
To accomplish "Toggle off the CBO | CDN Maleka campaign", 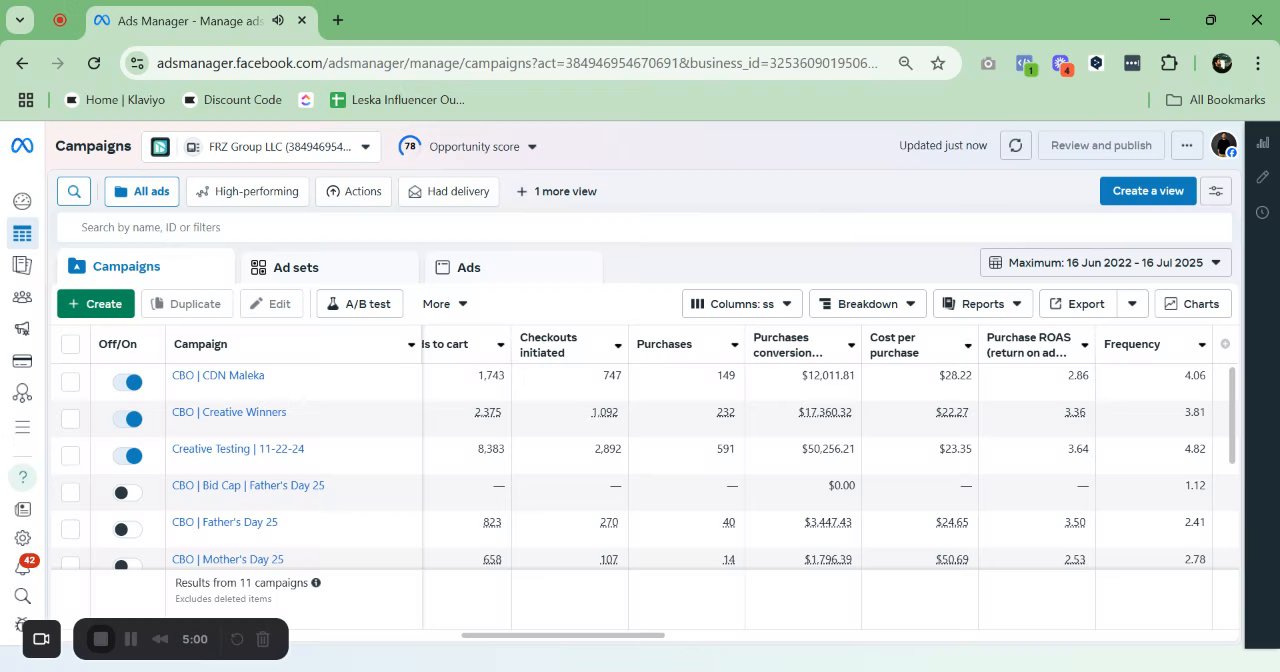I will 127,382.
